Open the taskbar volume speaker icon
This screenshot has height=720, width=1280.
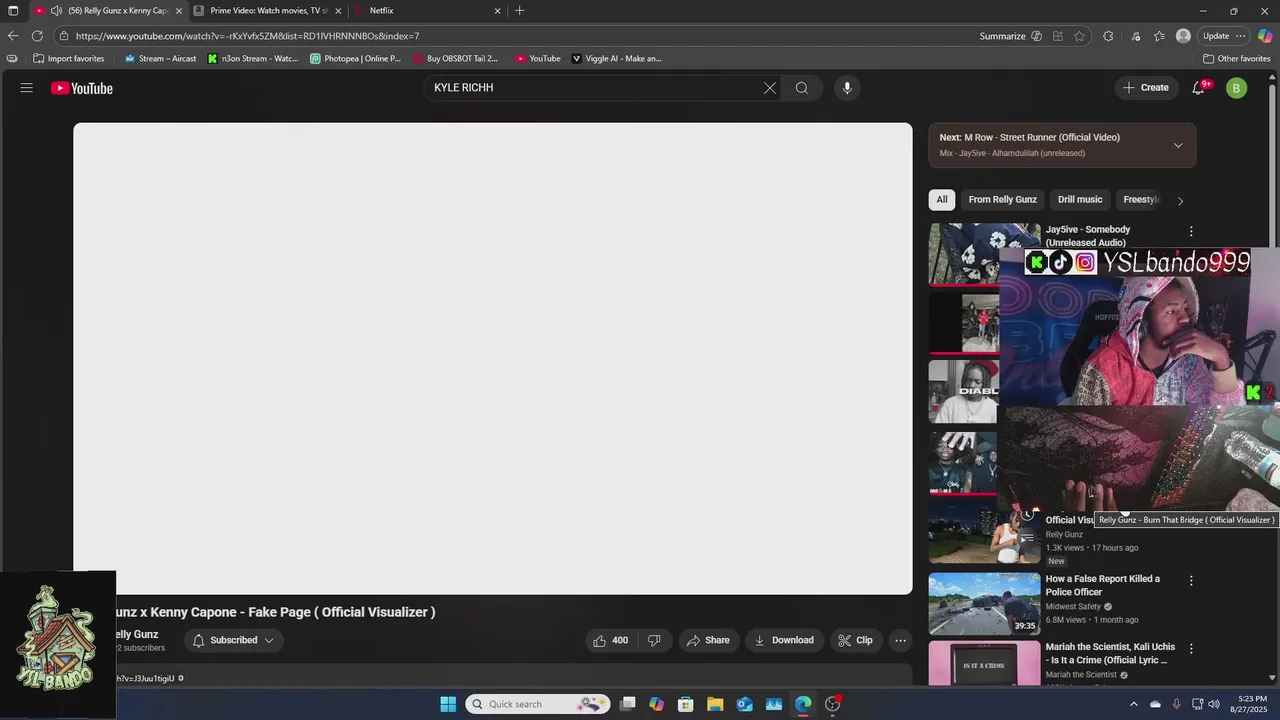click(1214, 704)
